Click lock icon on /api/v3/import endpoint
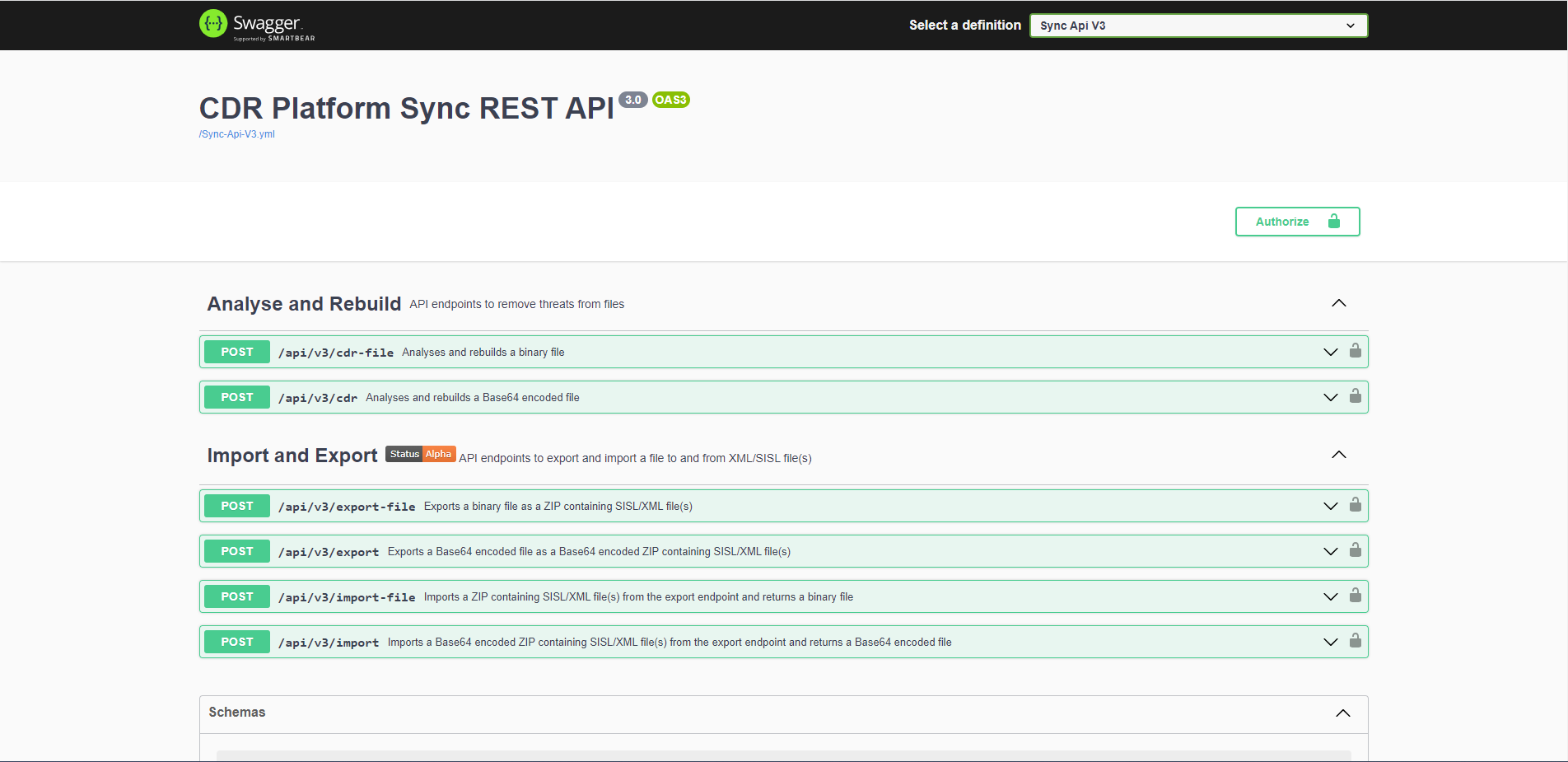Image resolution: width=1568 pixels, height=762 pixels. tap(1355, 641)
